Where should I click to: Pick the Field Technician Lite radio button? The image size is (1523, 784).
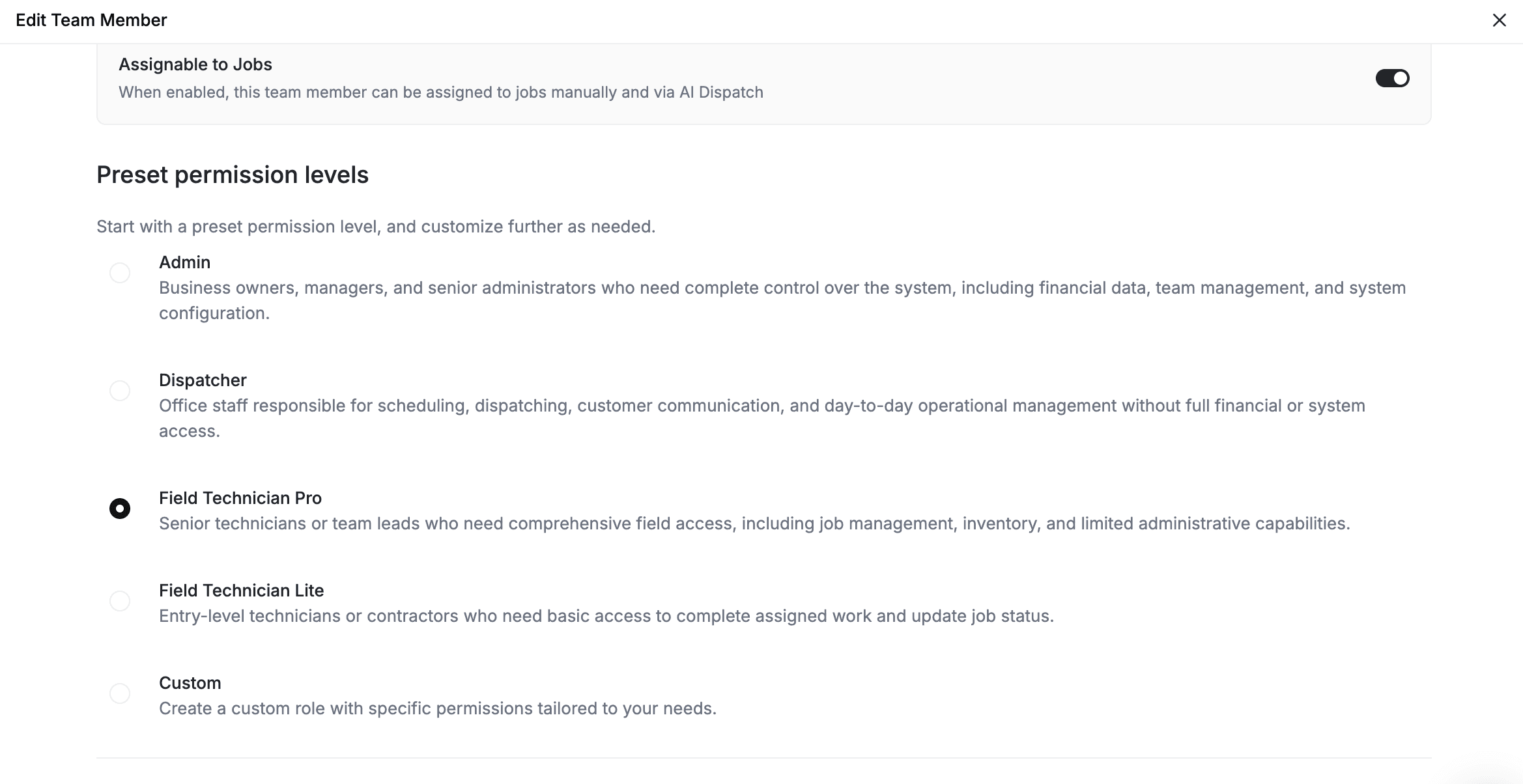point(120,601)
